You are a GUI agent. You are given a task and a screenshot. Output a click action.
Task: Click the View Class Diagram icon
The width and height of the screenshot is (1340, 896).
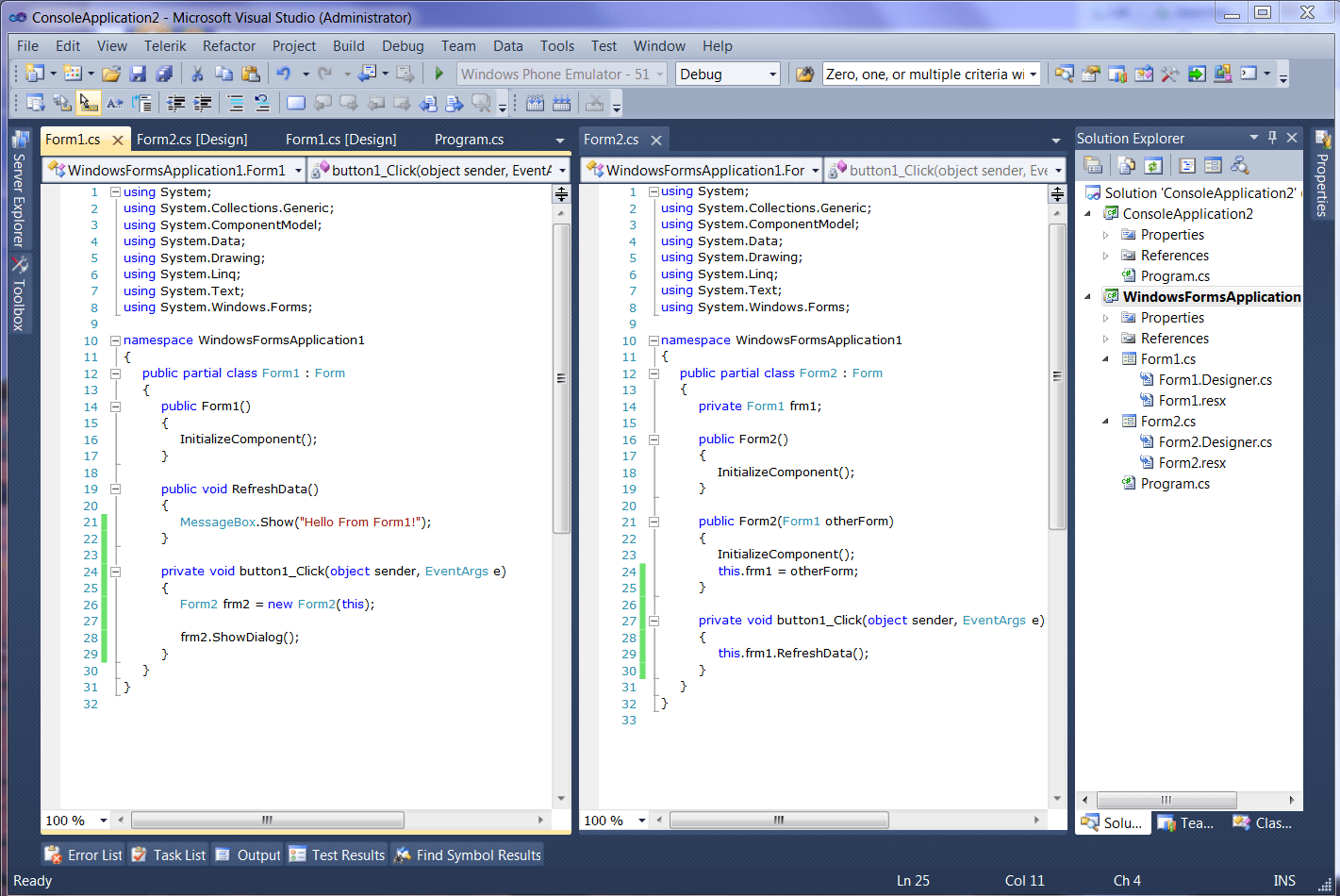click(1240, 166)
